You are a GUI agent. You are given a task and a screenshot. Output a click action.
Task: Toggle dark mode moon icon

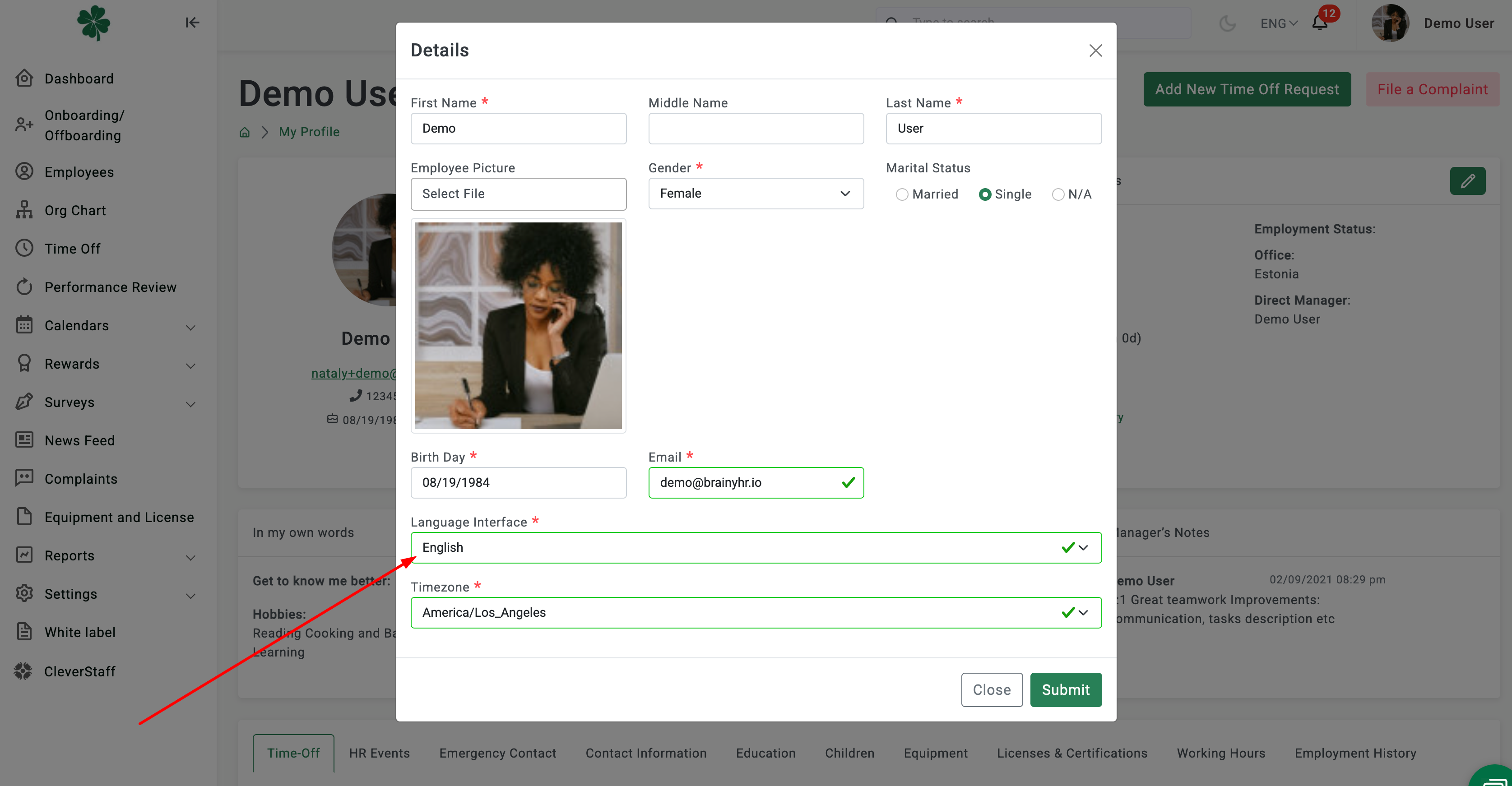point(1227,23)
